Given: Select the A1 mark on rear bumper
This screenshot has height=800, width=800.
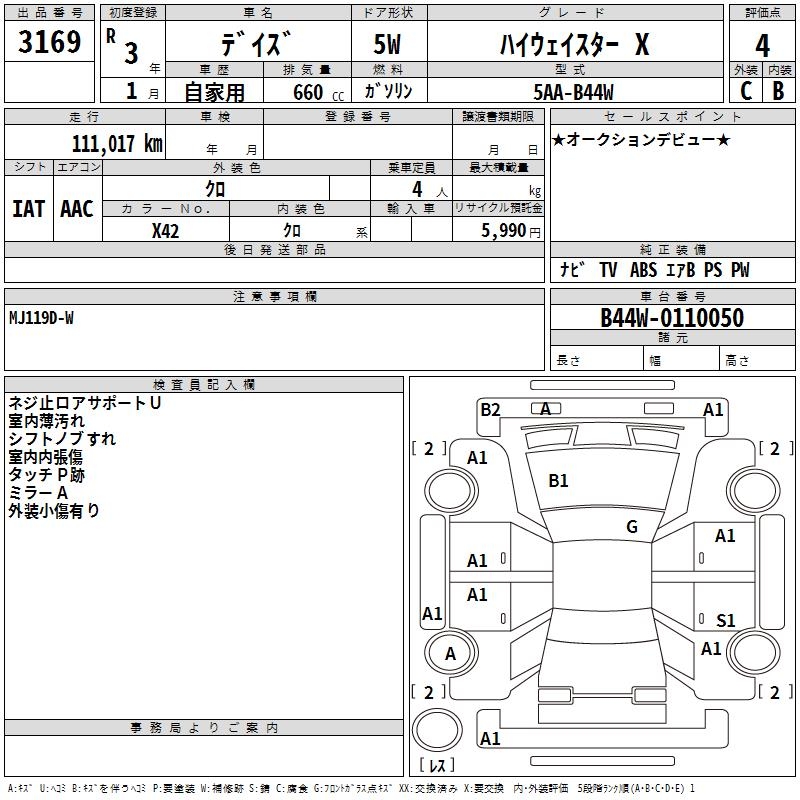Looking at the screenshot, I should click(x=490, y=738).
